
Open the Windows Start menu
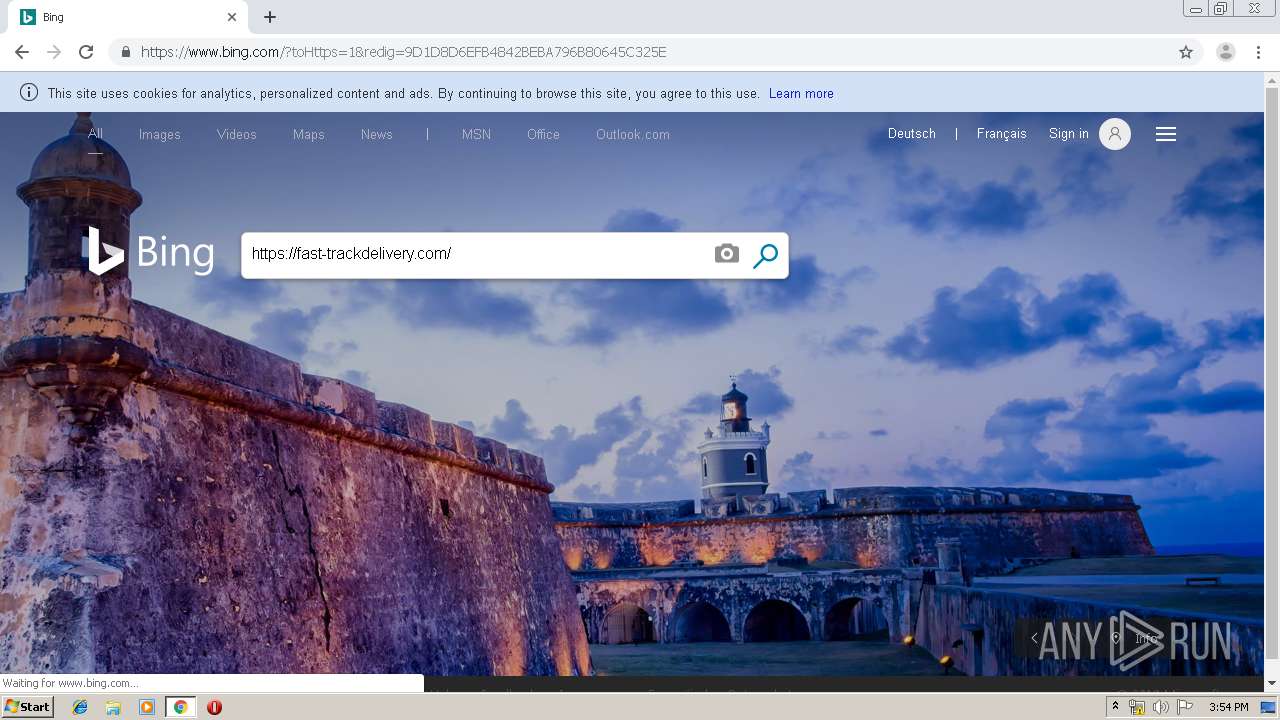(x=28, y=707)
